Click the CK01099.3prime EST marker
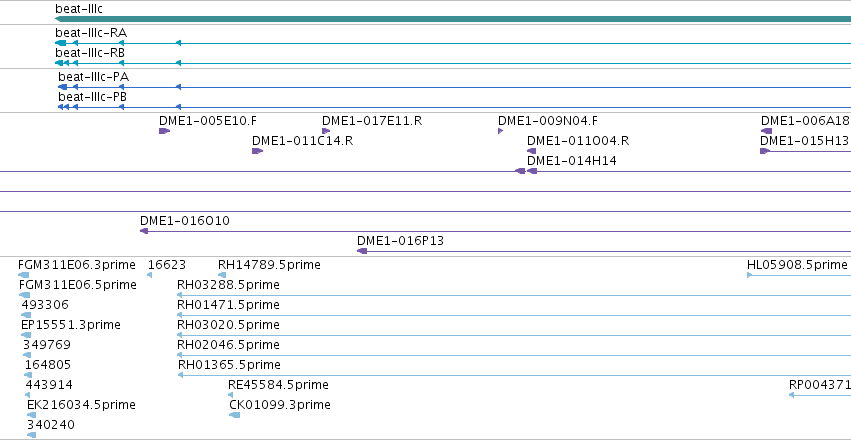The image size is (851, 440). 234,416
